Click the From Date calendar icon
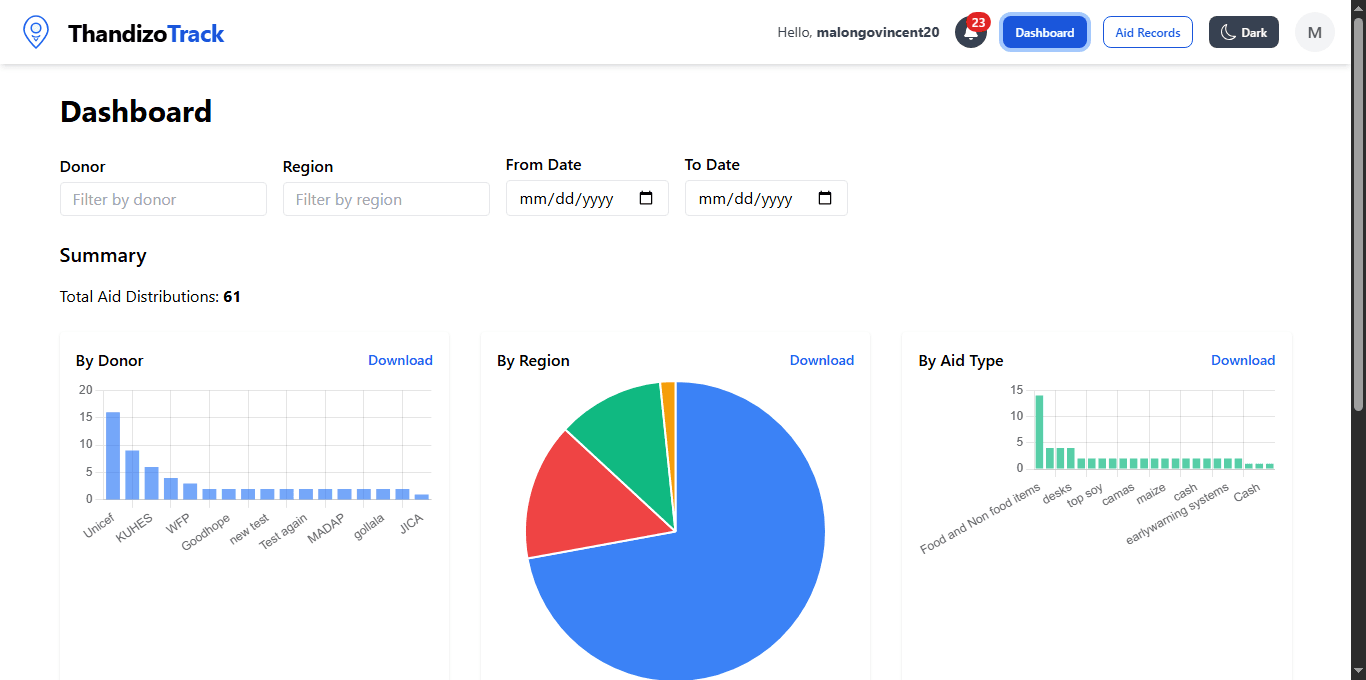The image size is (1366, 680). (645, 197)
